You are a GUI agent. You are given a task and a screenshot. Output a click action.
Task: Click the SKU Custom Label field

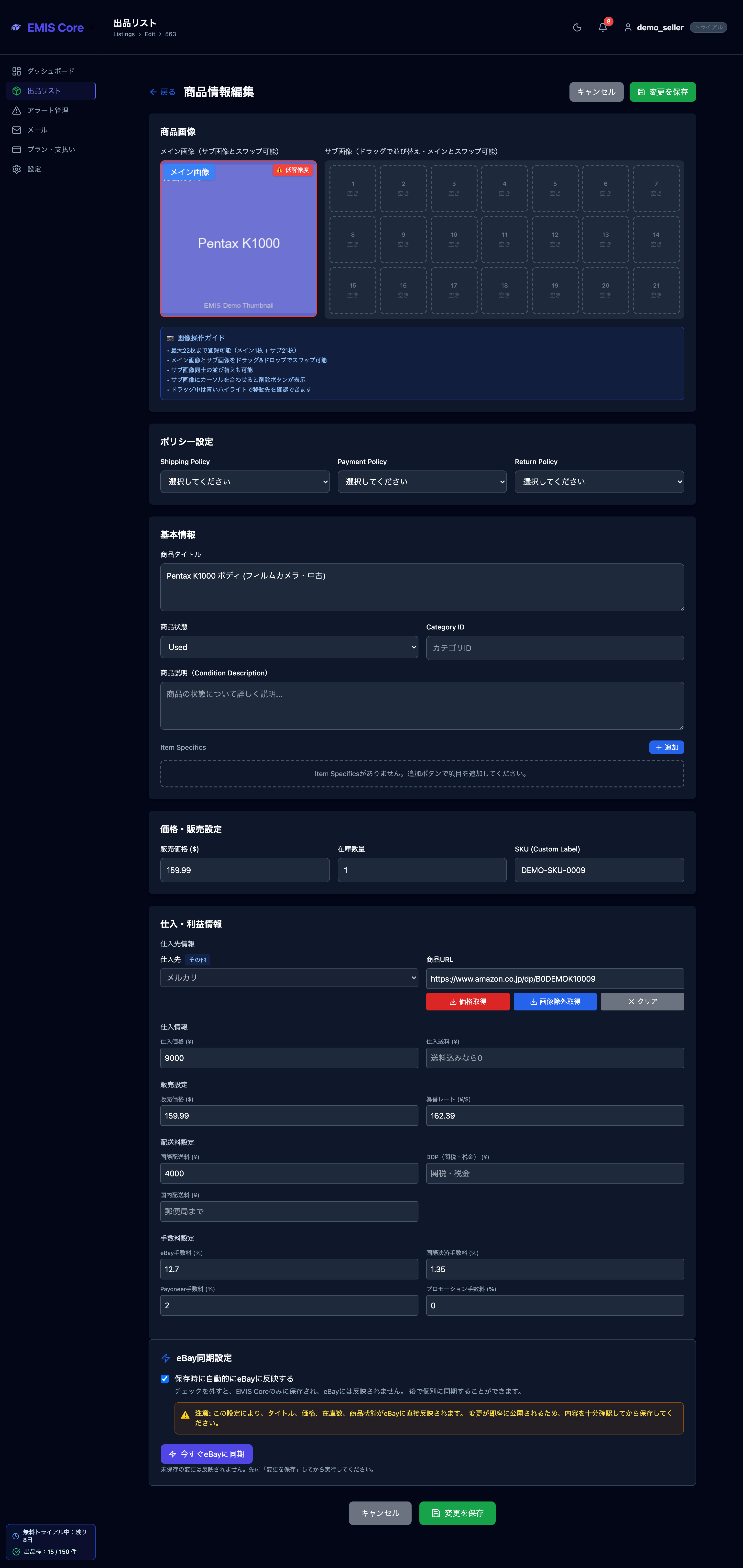pos(599,870)
